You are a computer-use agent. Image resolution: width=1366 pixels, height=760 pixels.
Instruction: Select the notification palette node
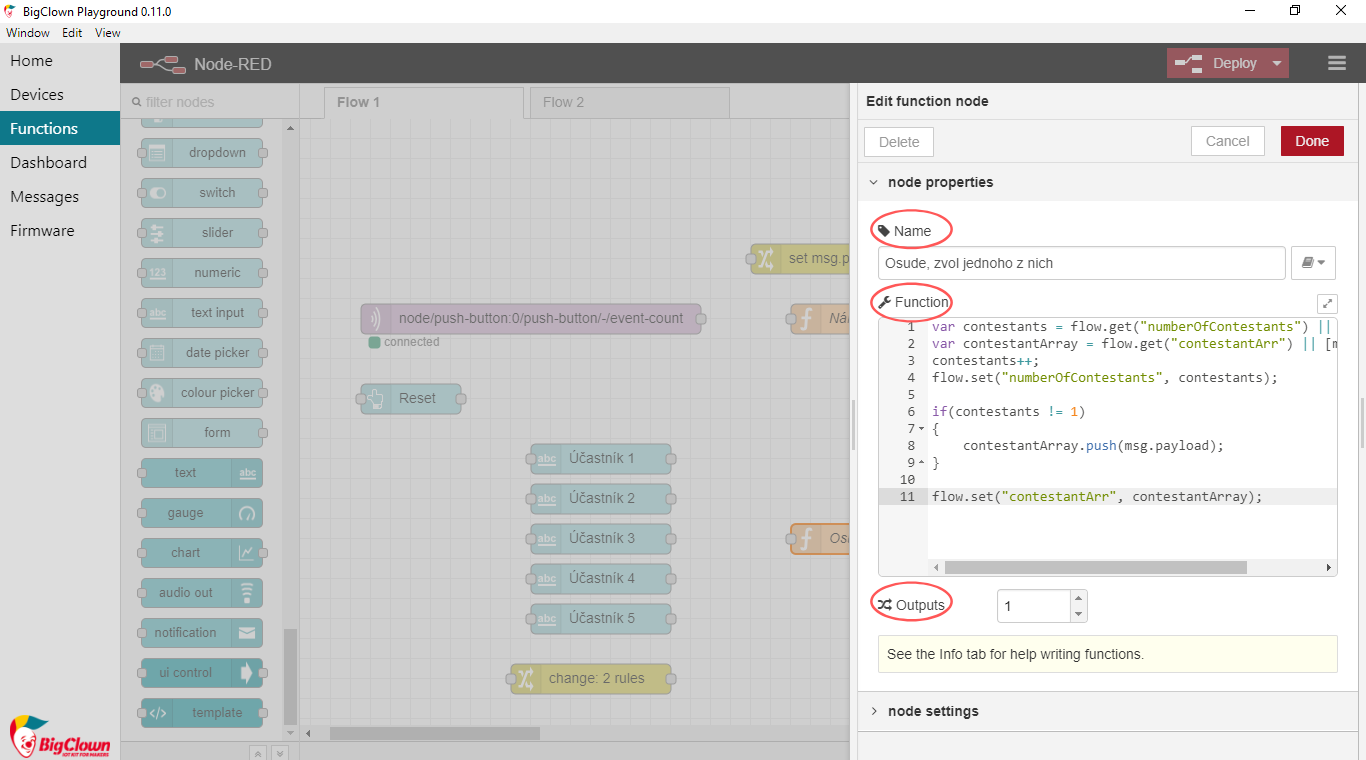tap(202, 633)
